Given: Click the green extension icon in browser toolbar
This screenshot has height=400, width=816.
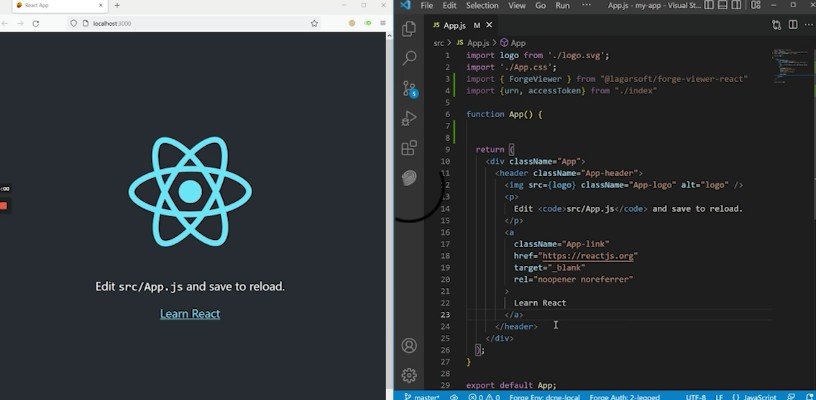Looking at the screenshot, I should (x=368, y=23).
